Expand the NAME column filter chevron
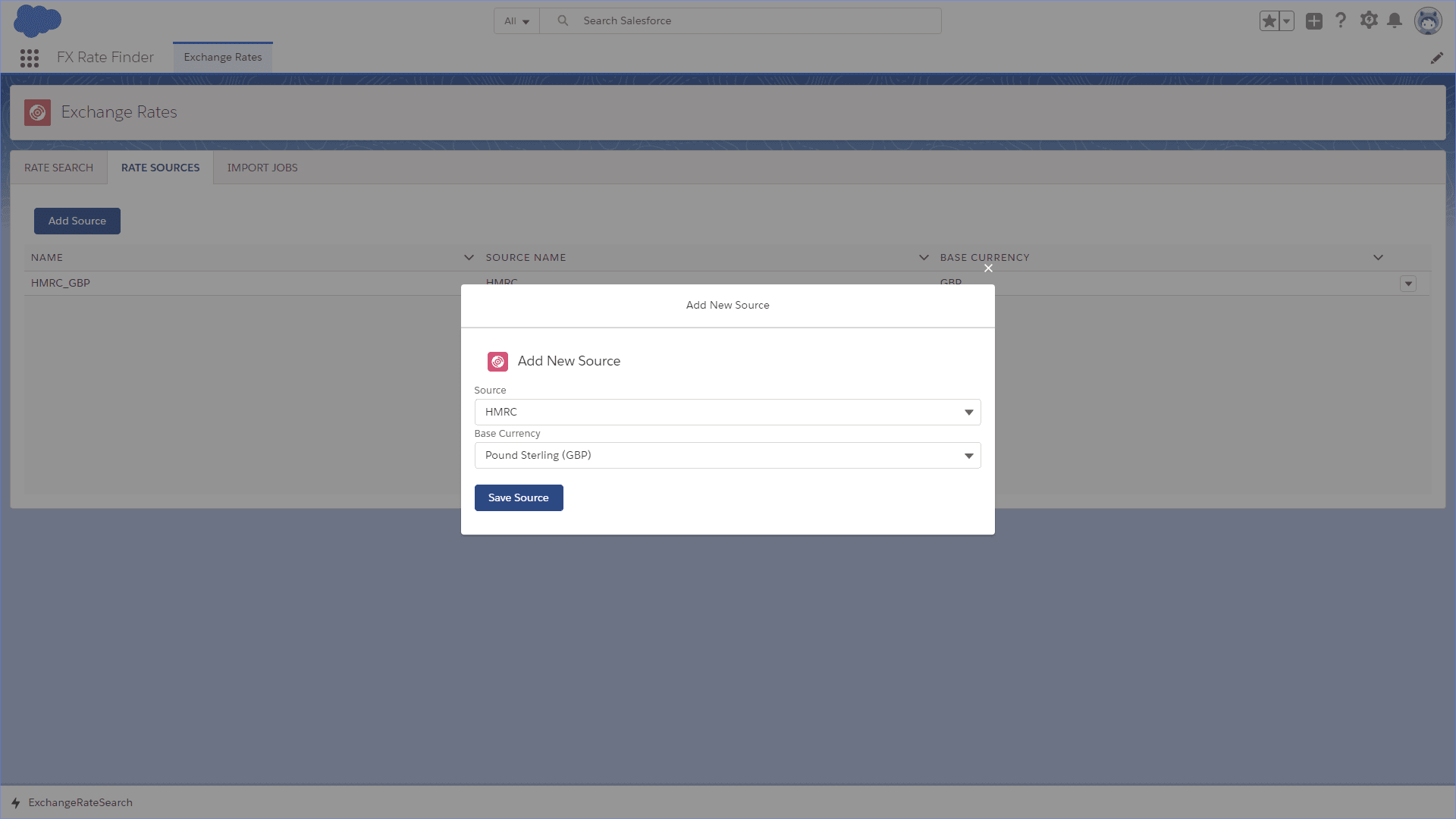Screen dimensions: 1456x819 point(469,257)
